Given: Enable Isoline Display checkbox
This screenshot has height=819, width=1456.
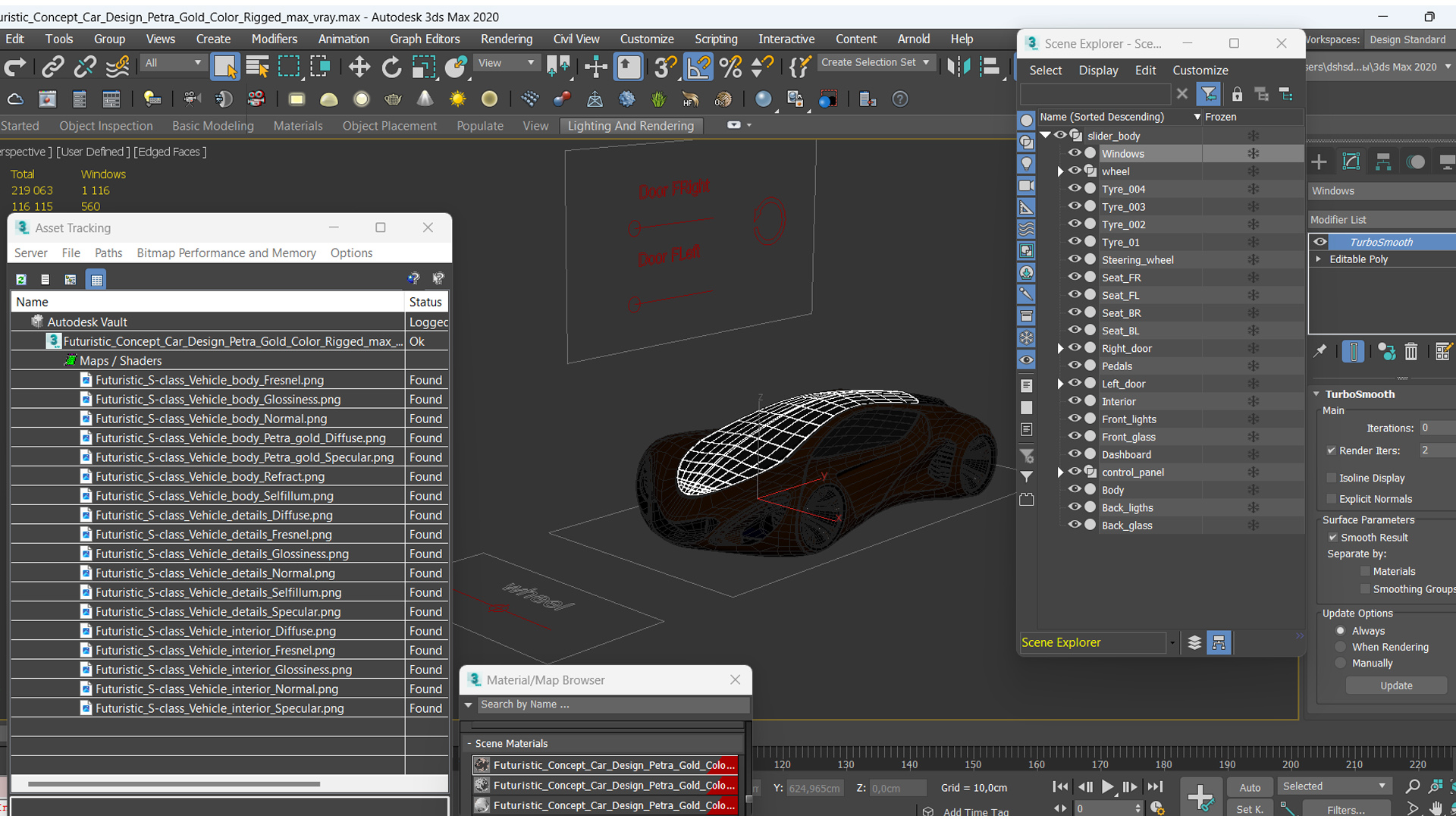Looking at the screenshot, I should click(x=1332, y=478).
